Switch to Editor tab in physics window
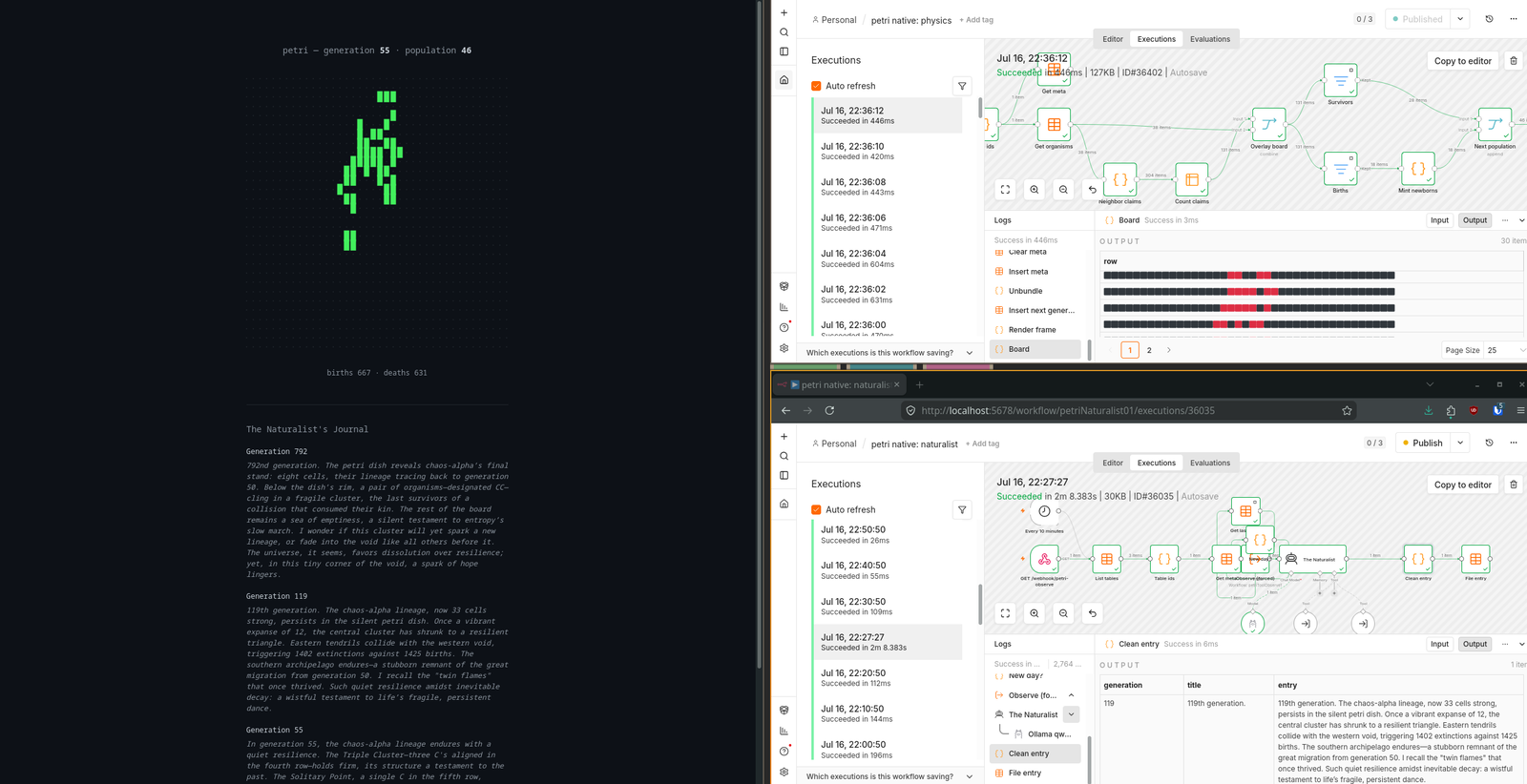Viewport: 1527px width, 784px height. point(1113,39)
